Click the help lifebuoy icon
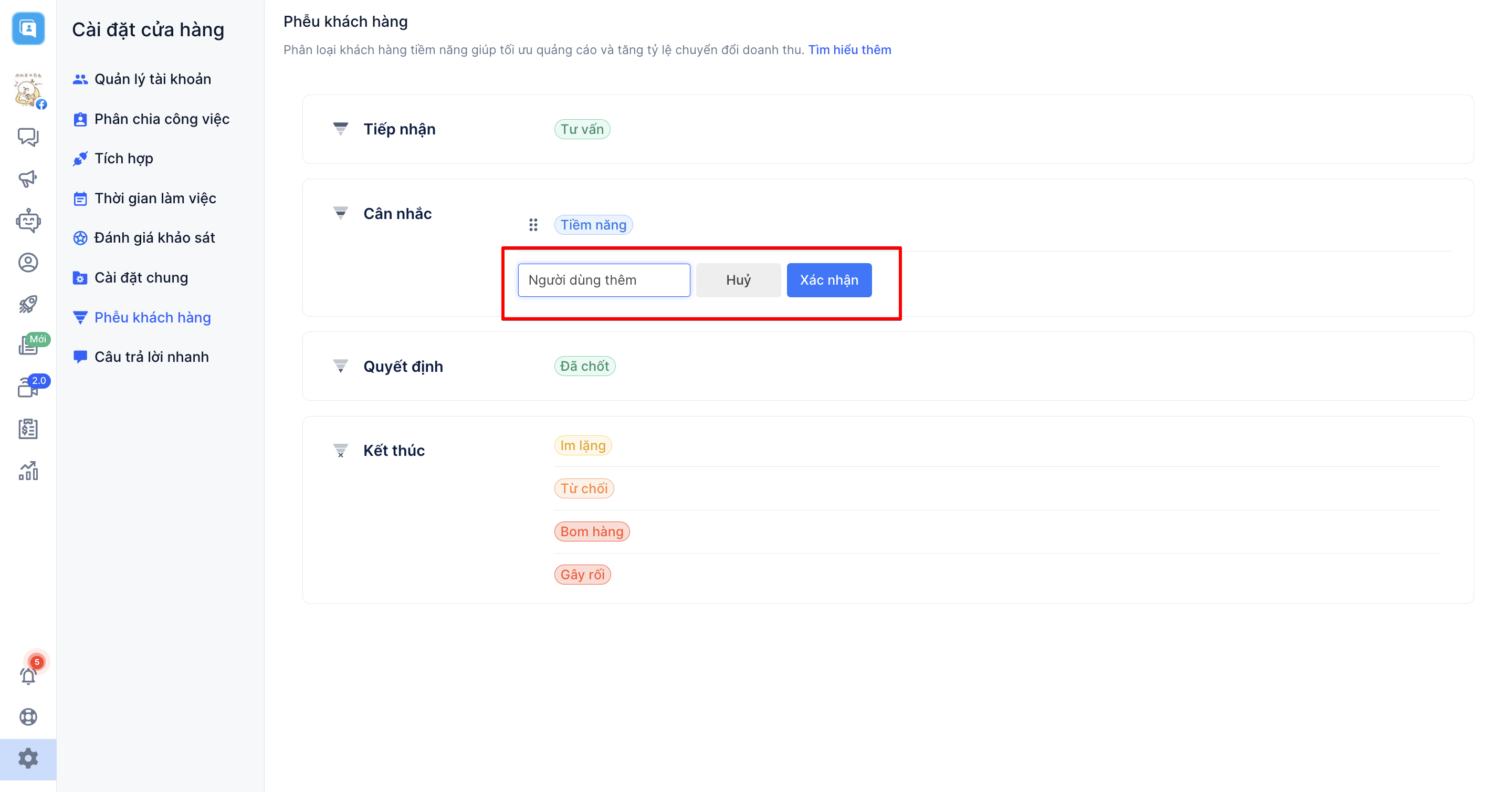Image resolution: width=1512 pixels, height=792 pixels. (x=28, y=717)
